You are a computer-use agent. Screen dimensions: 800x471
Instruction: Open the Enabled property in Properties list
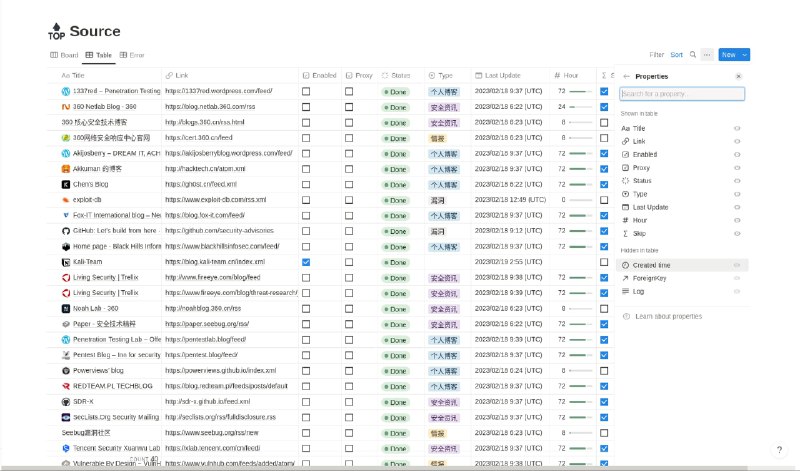tap(681, 154)
